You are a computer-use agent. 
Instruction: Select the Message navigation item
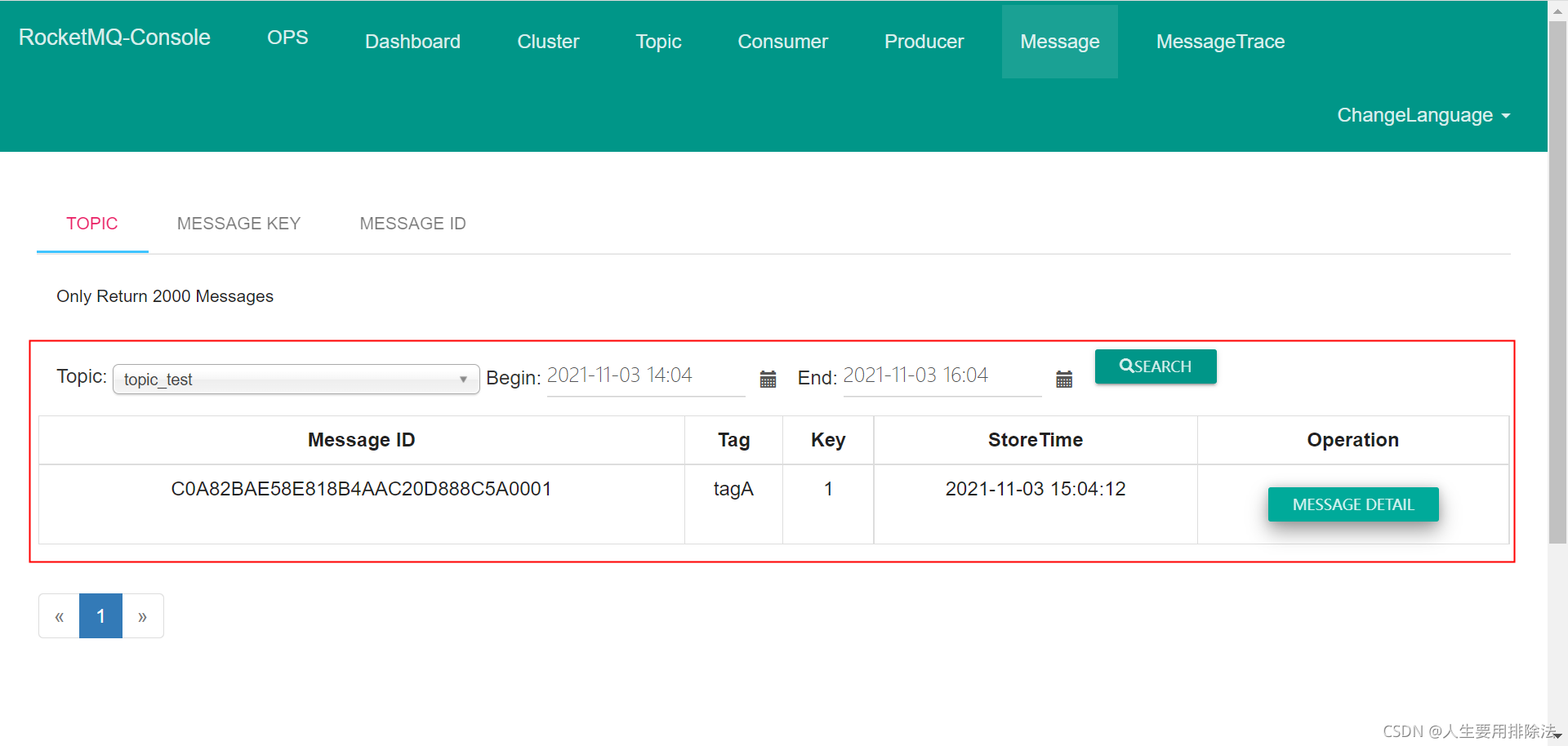(1060, 42)
